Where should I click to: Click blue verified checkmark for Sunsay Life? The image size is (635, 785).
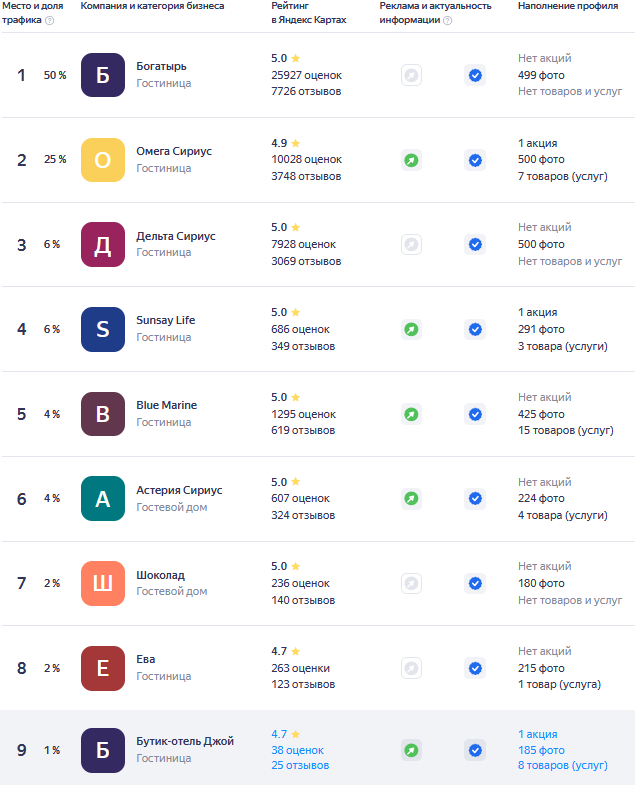tap(475, 329)
